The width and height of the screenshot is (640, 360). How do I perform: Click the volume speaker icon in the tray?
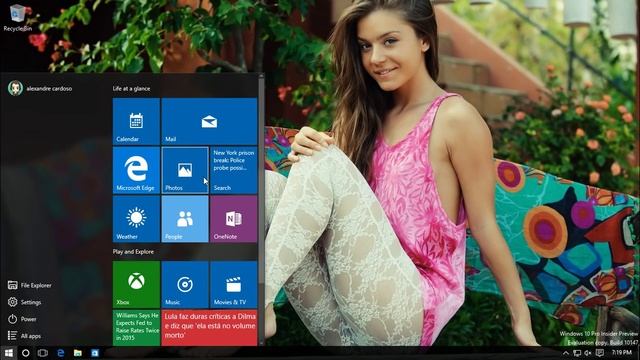(x=588, y=353)
